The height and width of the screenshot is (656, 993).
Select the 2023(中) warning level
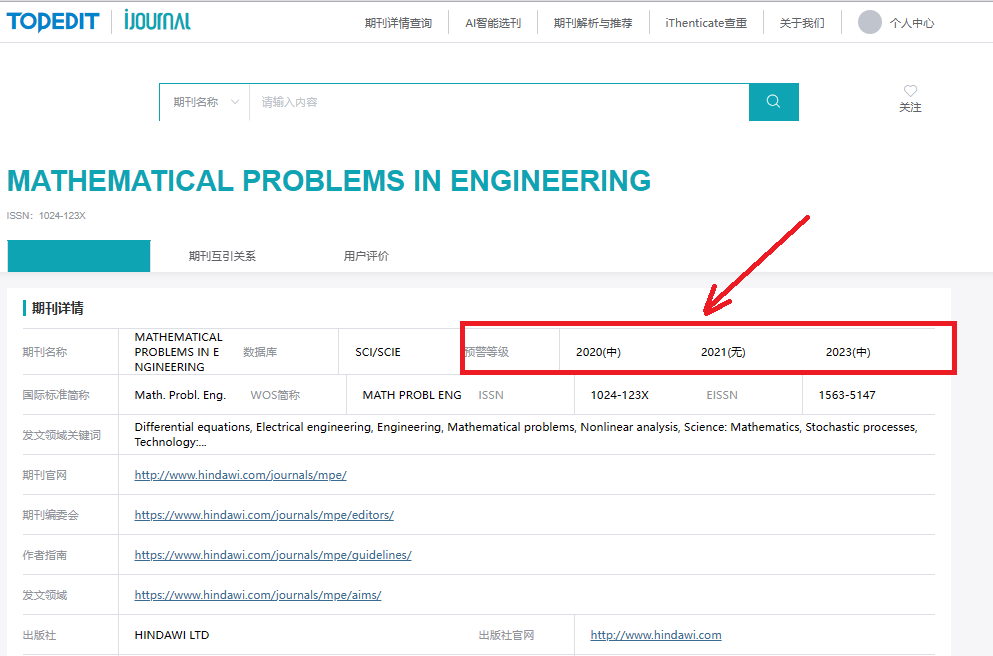coord(848,352)
